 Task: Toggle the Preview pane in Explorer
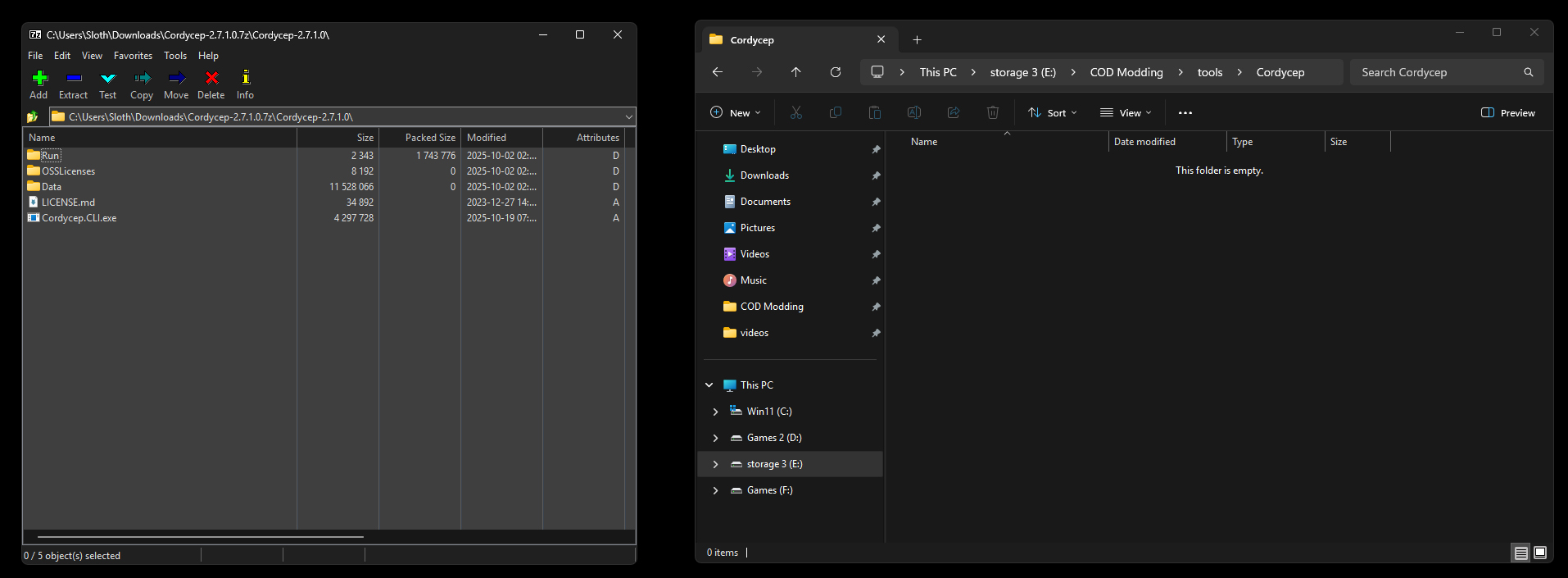coord(1507,113)
